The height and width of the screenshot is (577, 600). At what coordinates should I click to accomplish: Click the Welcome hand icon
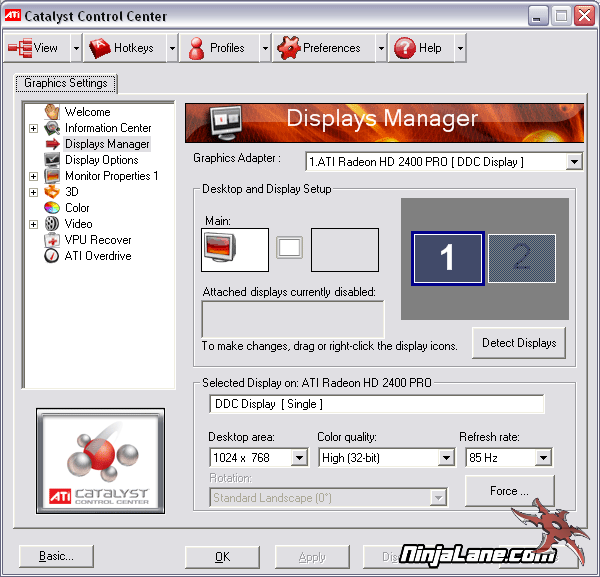(x=52, y=112)
